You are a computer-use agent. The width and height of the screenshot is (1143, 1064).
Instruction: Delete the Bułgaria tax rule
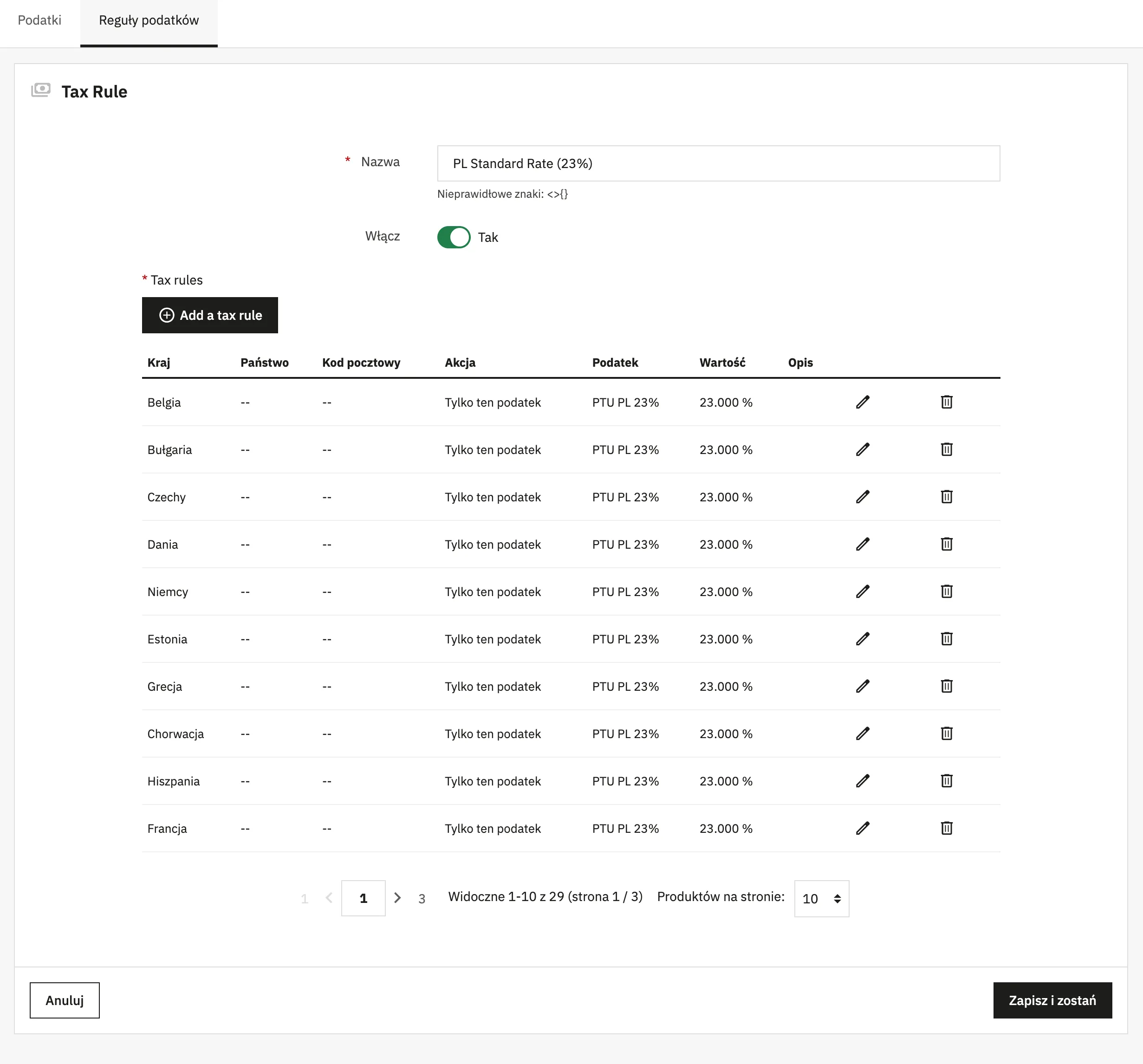946,449
